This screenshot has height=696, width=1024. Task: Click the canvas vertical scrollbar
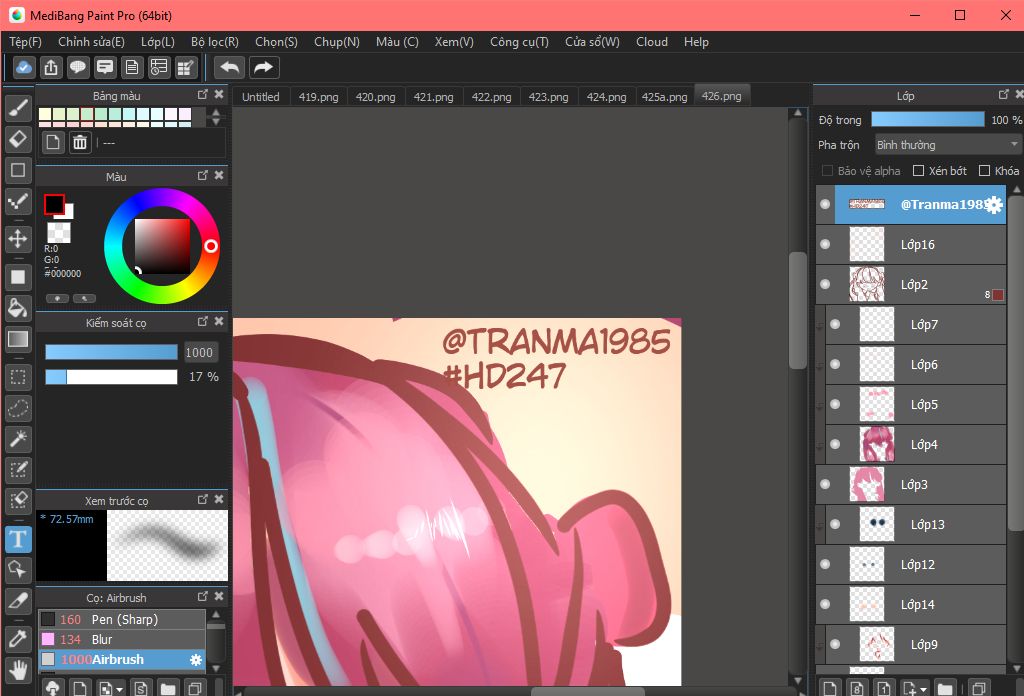(797, 311)
